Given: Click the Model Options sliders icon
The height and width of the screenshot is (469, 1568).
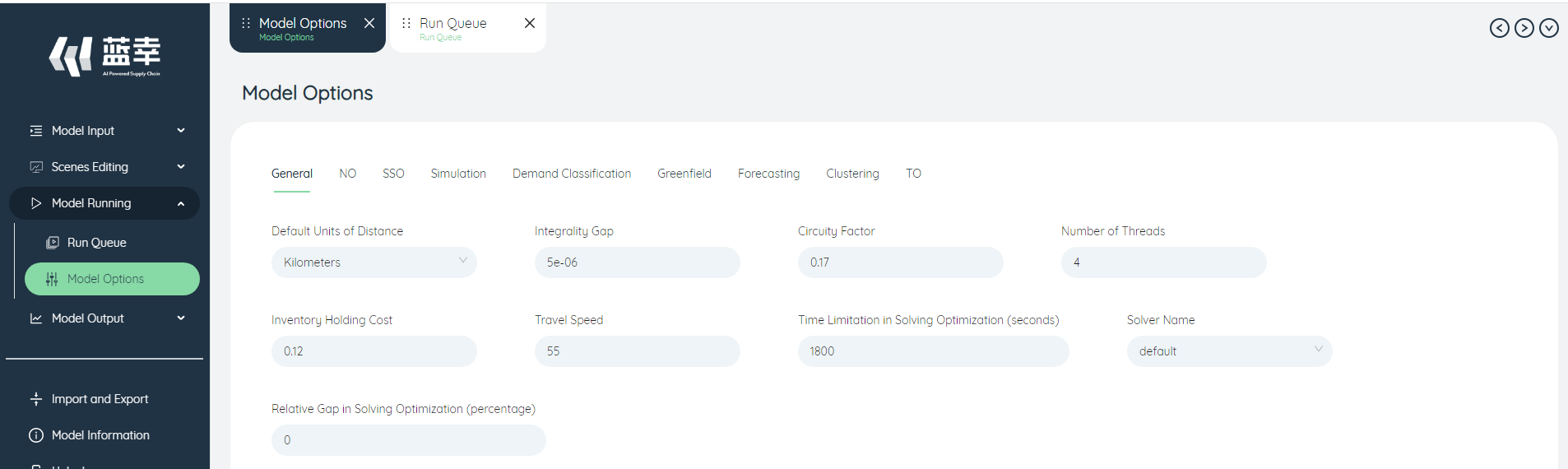Looking at the screenshot, I should 52,279.
